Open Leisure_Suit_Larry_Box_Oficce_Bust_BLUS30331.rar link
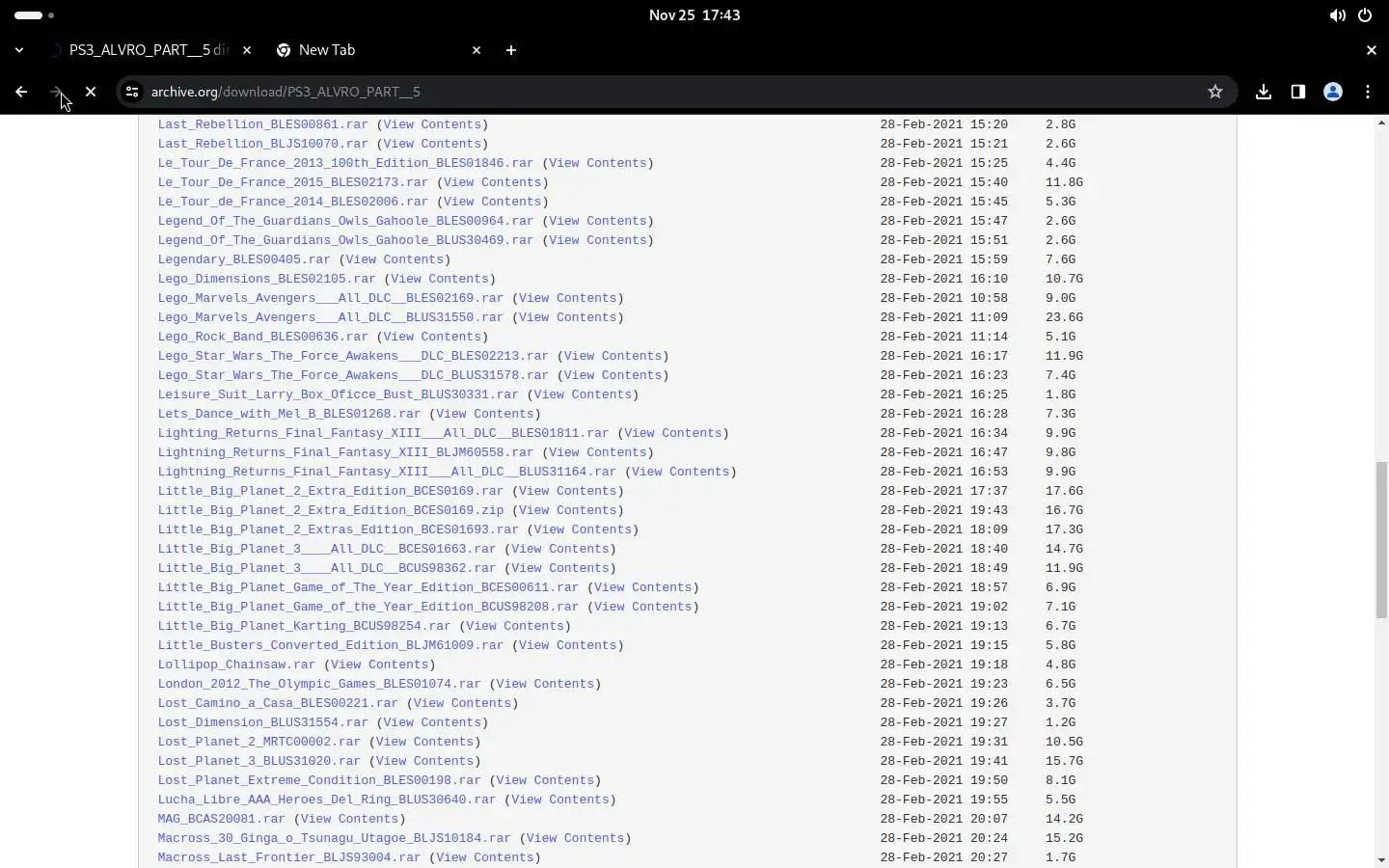The width and height of the screenshot is (1389, 868). click(x=339, y=394)
